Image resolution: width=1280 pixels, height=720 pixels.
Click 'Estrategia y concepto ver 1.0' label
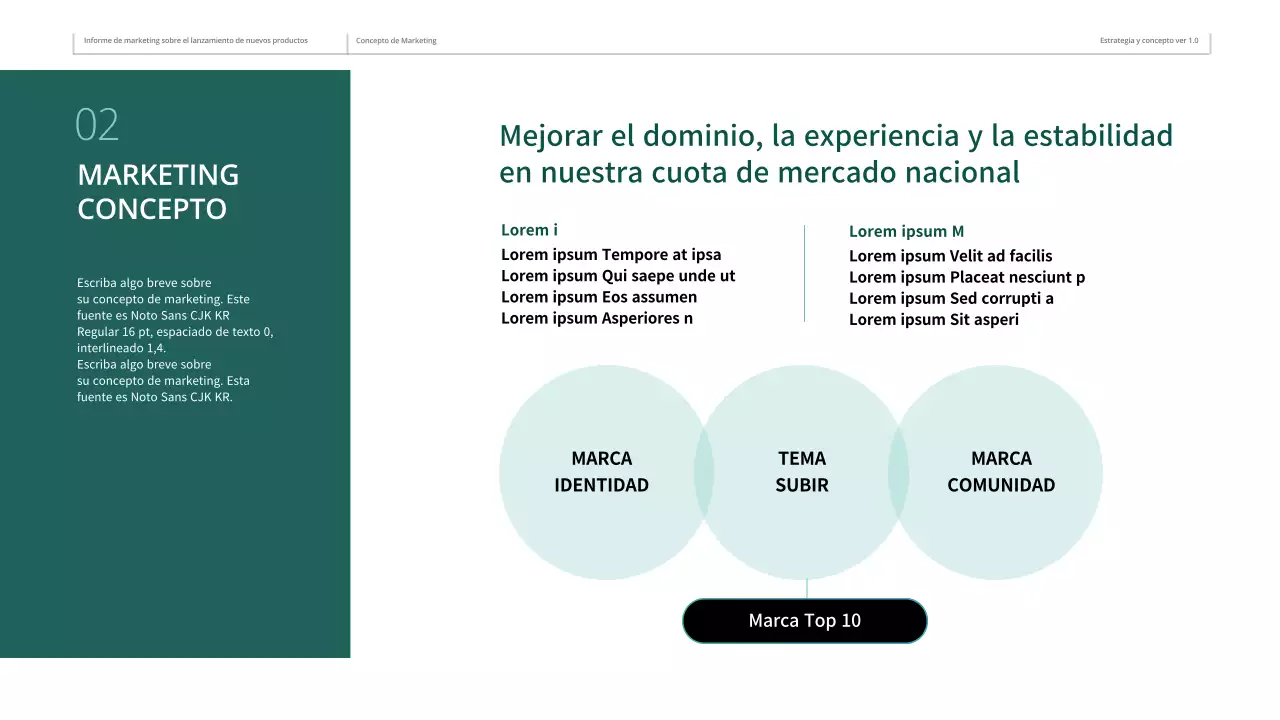[1148, 40]
